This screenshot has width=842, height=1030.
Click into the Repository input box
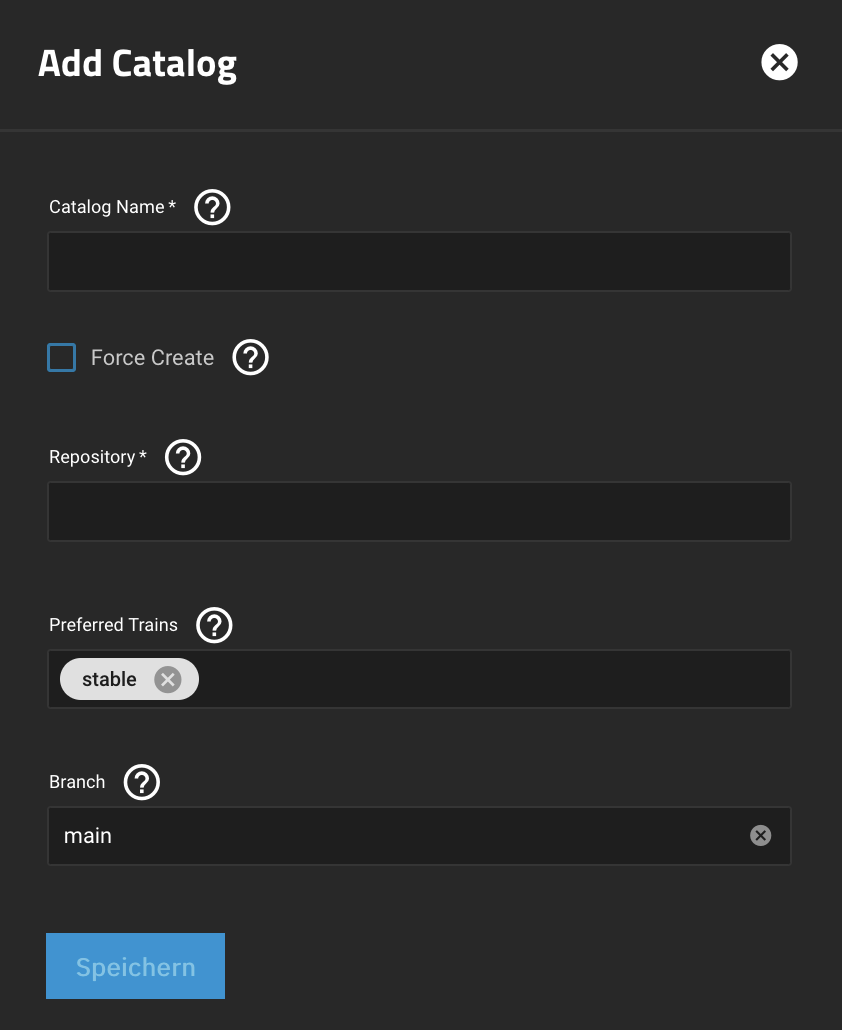point(419,512)
